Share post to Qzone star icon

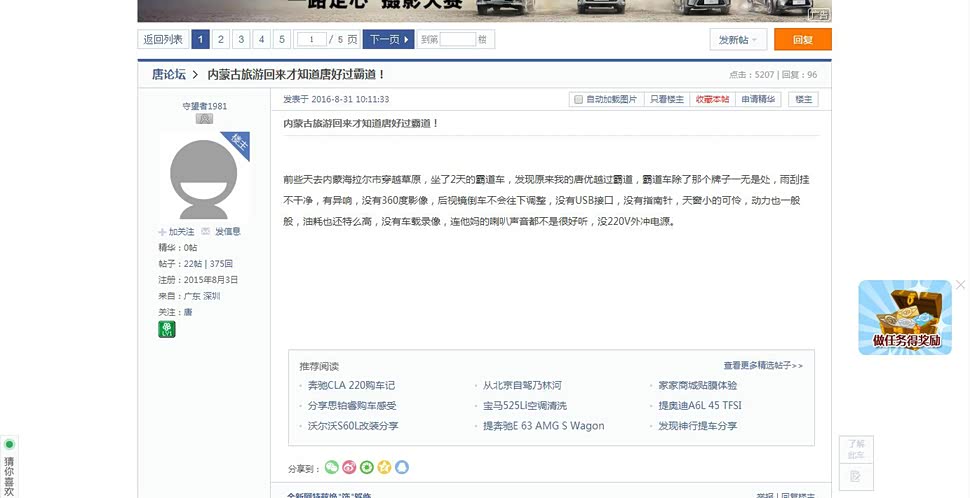coord(384,467)
